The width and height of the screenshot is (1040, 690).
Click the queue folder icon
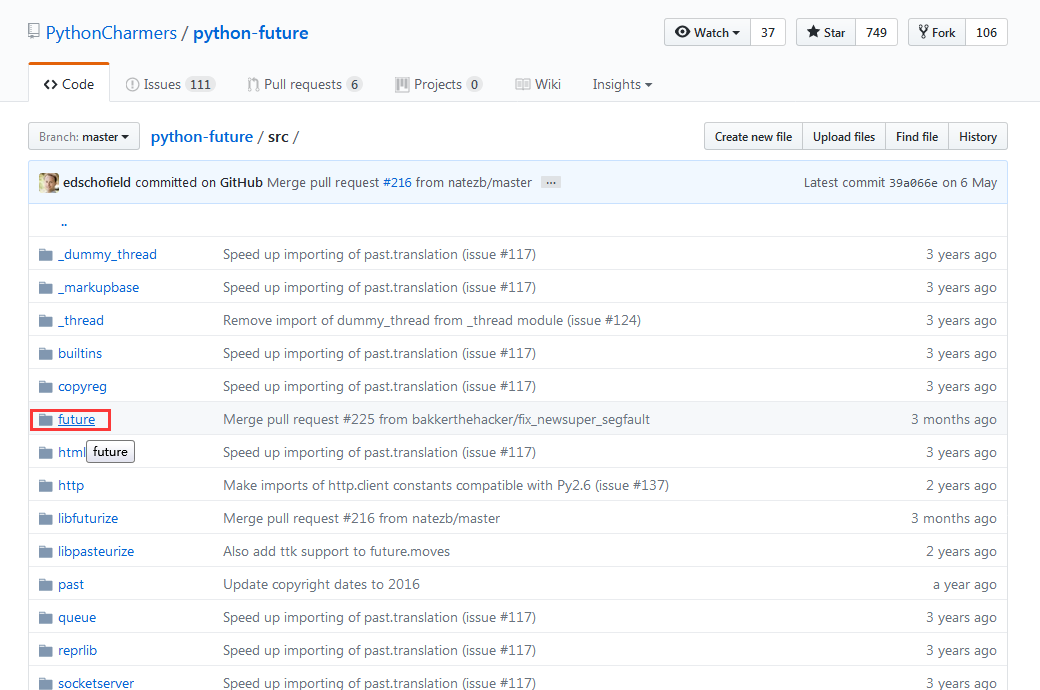[46, 618]
